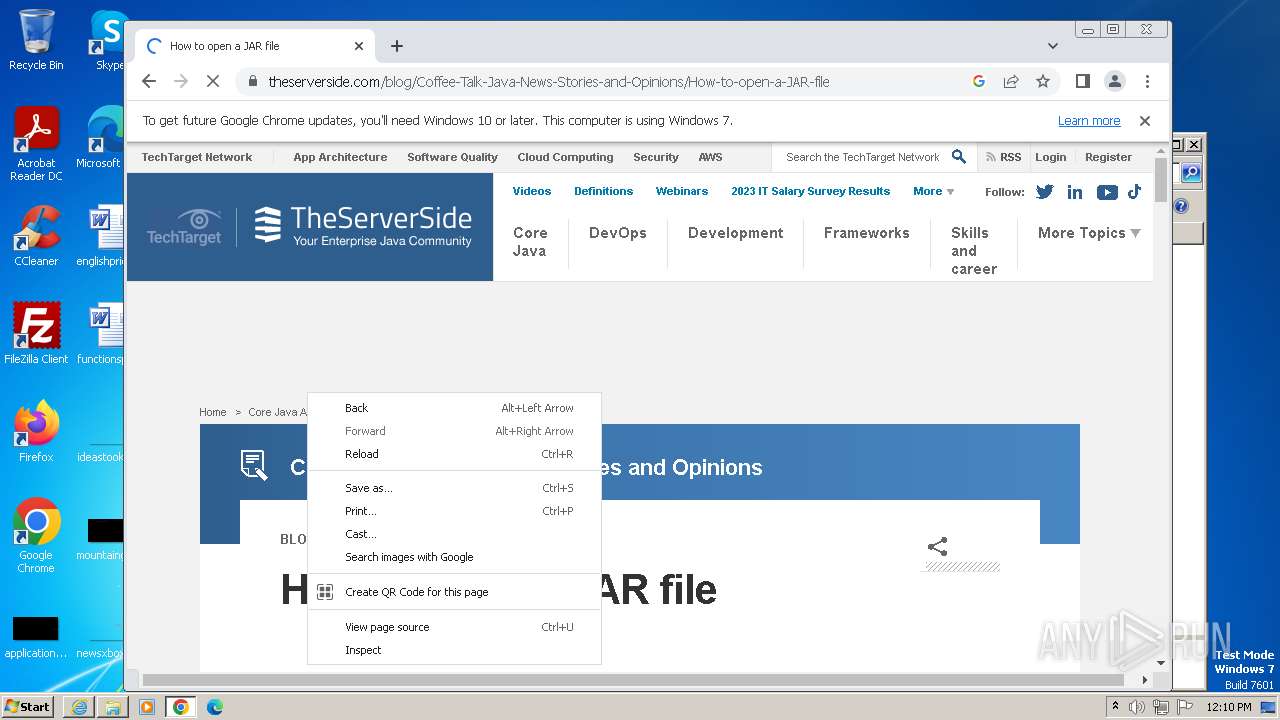
Task: Go to Skills and career section
Action: (x=974, y=251)
